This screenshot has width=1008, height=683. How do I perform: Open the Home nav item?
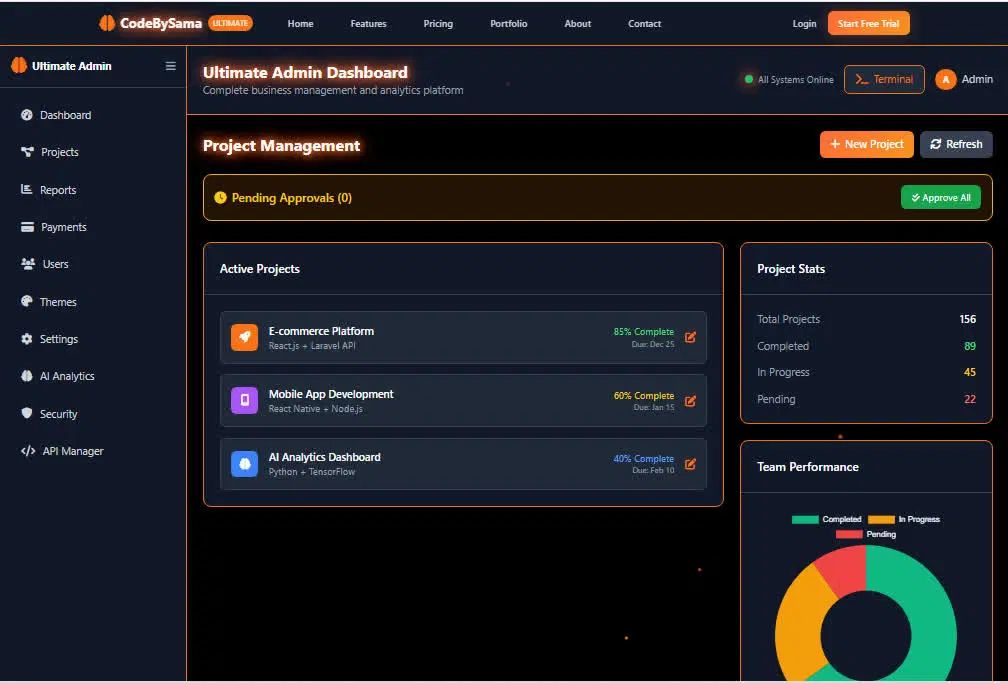point(300,24)
